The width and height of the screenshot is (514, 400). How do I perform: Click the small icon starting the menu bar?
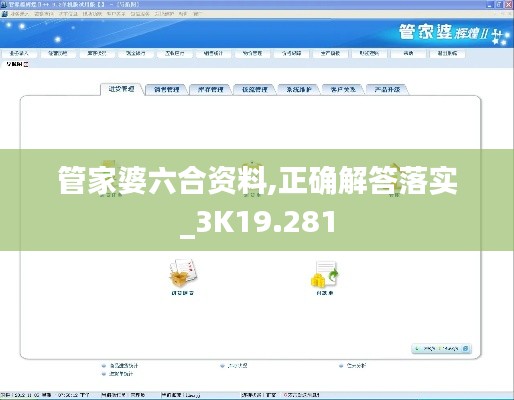(4, 14)
